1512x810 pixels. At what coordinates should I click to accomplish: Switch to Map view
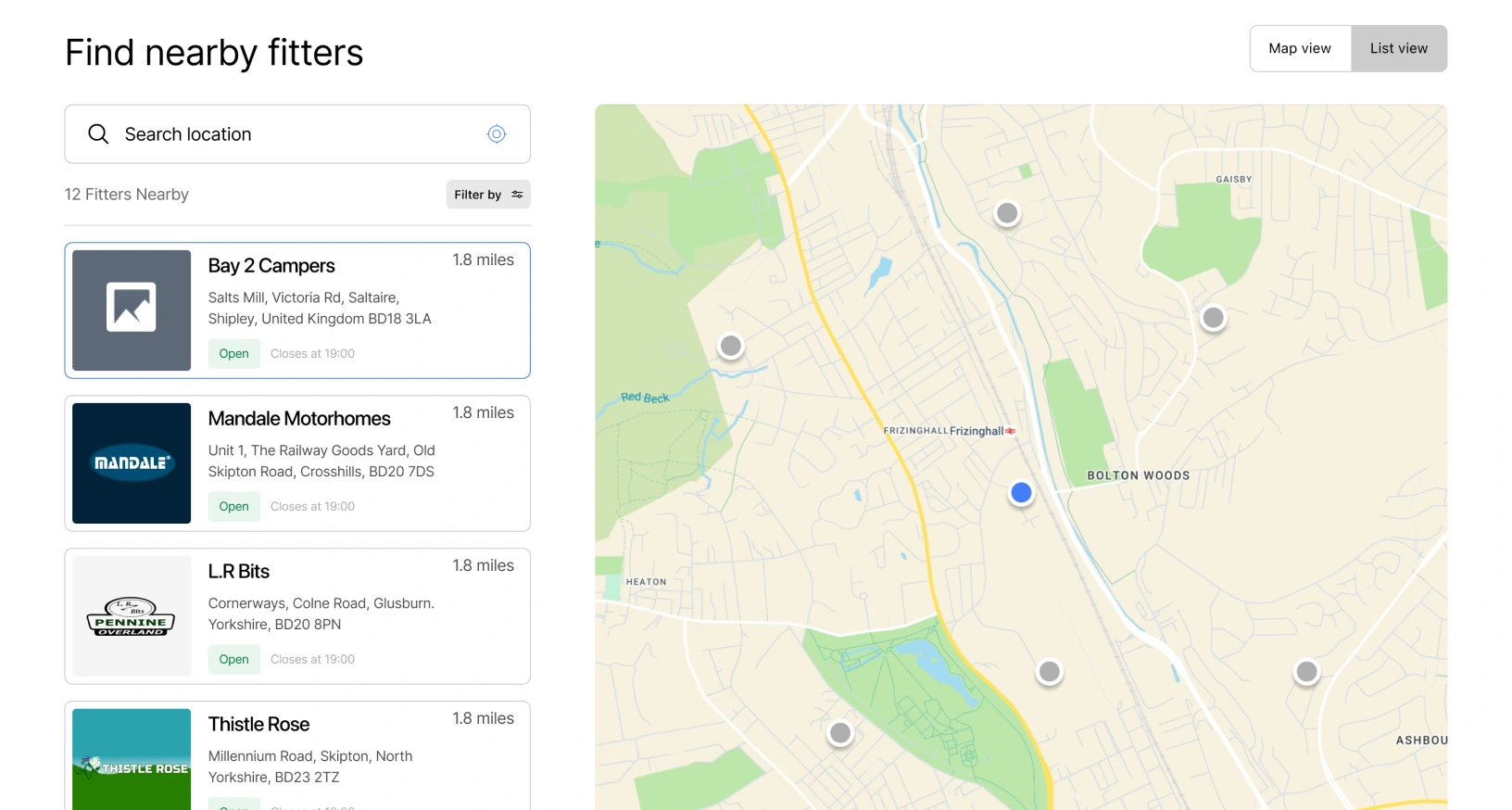(x=1300, y=48)
